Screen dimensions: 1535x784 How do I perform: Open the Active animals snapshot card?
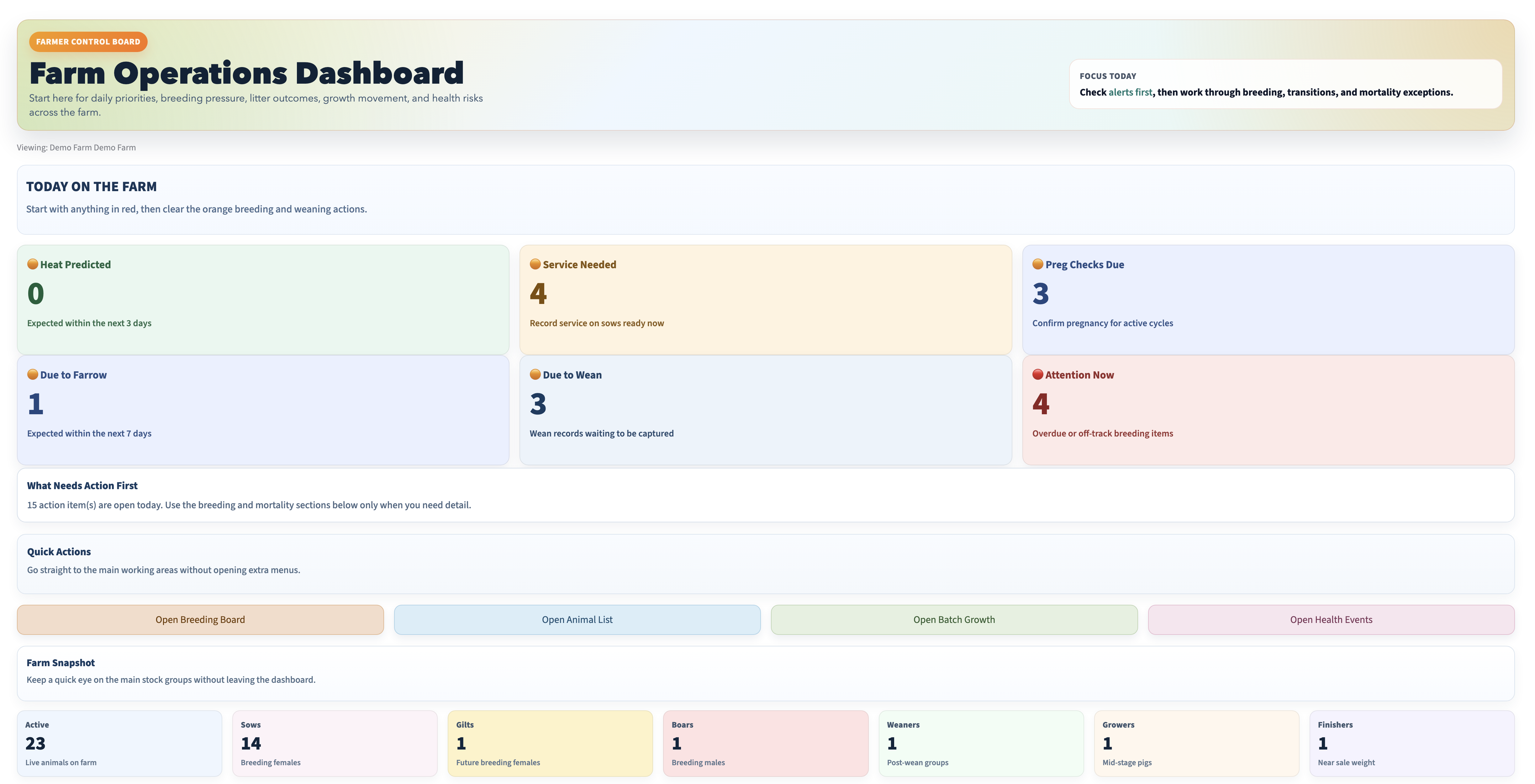click(x=119, y=744)
